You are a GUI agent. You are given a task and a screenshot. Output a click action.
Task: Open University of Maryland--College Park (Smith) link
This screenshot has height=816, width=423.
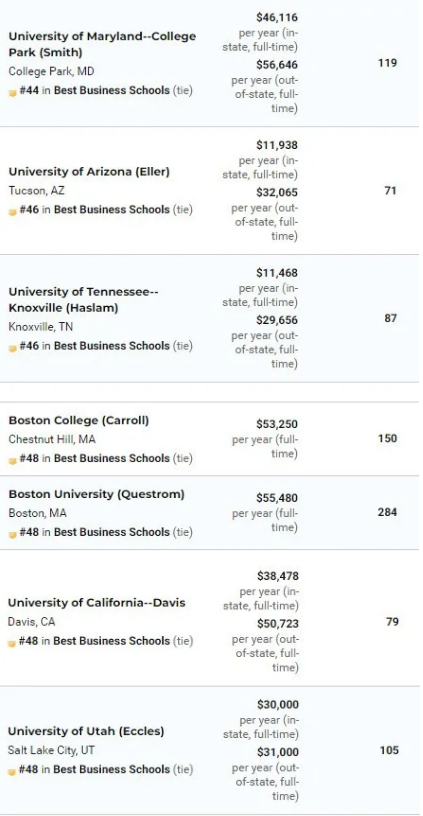pyautogui.click(x=102, y=44)
